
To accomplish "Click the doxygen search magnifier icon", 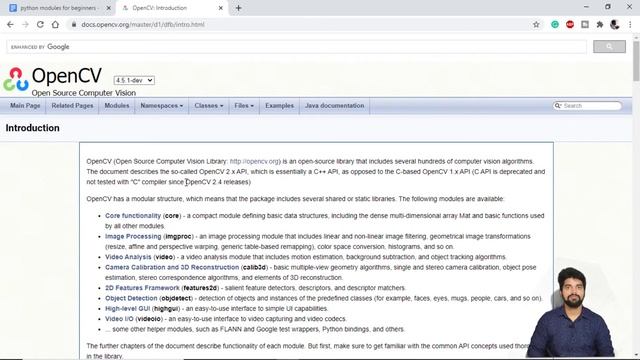I will click(x=558, y=106).
